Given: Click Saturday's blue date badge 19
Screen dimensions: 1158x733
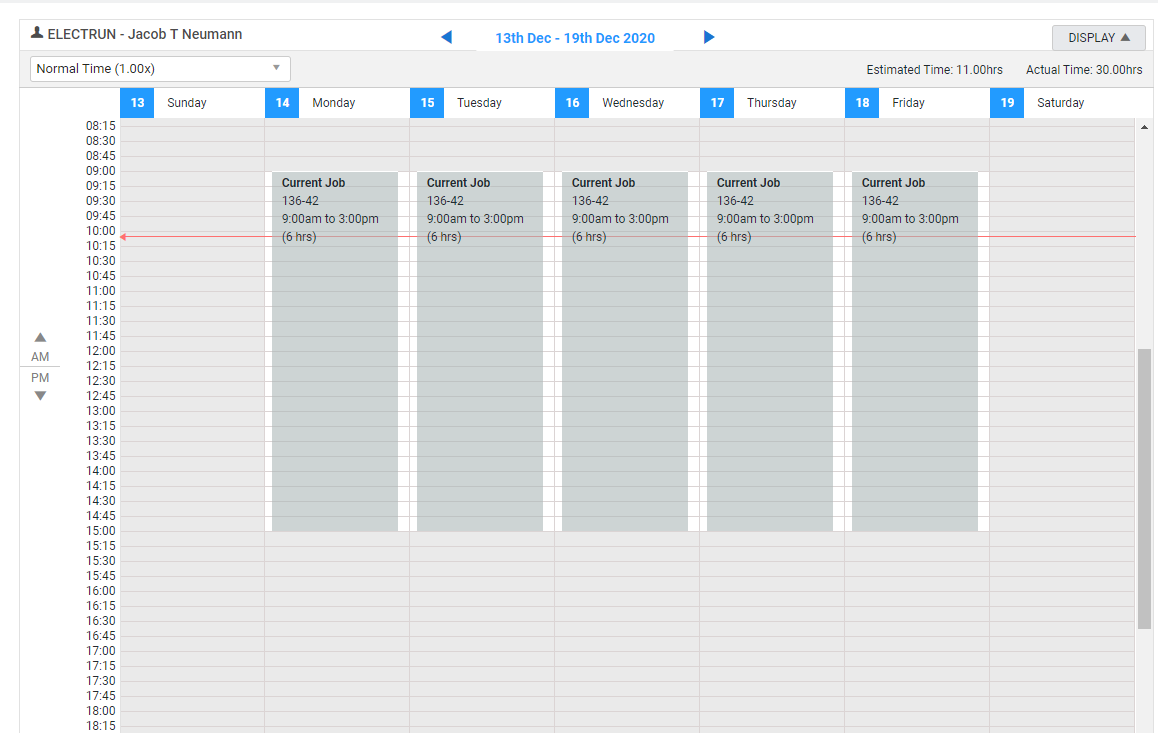Looking at the screenshot, I should (x=1007, y=102).
